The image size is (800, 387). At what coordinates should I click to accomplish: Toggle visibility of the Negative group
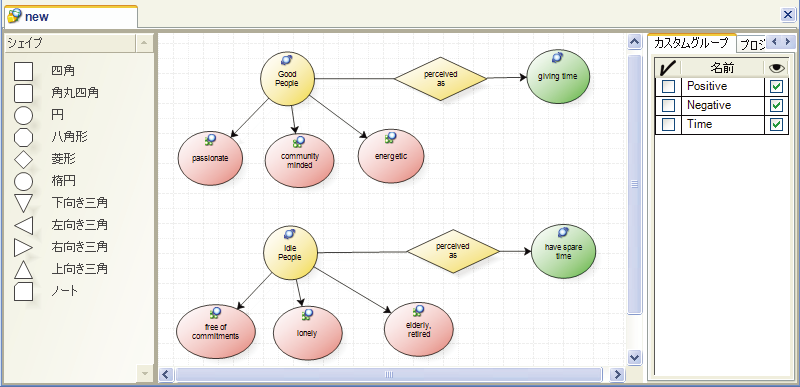[777, 106]
